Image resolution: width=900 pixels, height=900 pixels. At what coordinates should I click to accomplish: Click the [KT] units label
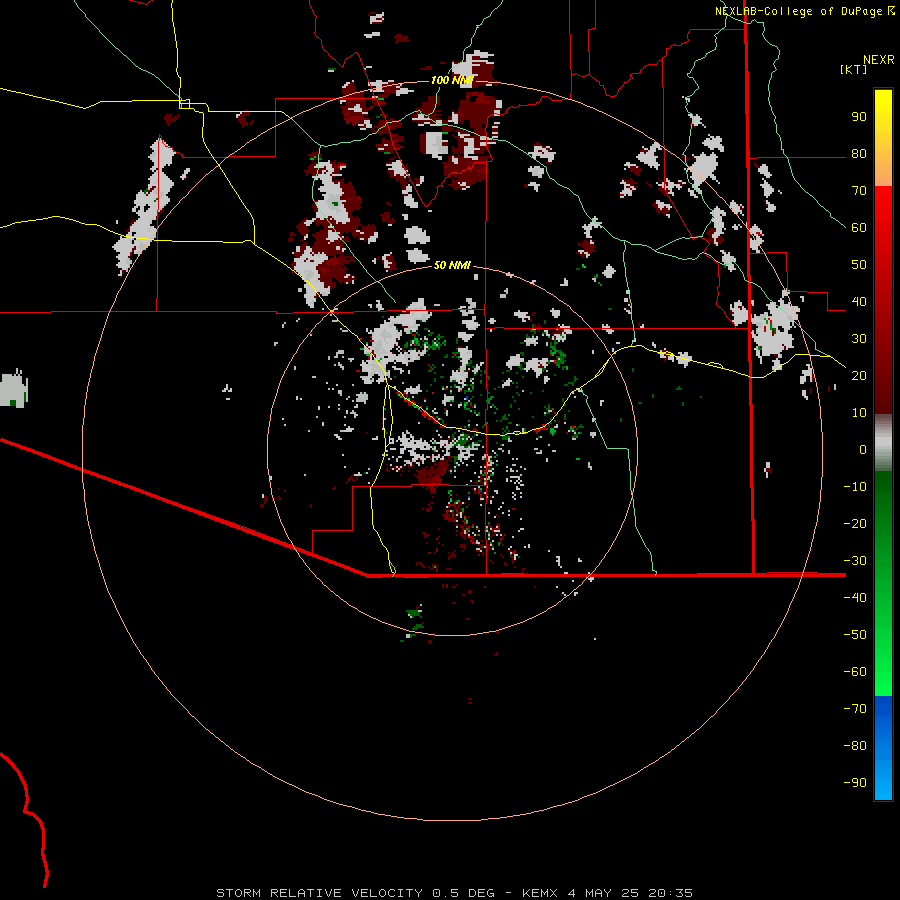pos(854,69)
